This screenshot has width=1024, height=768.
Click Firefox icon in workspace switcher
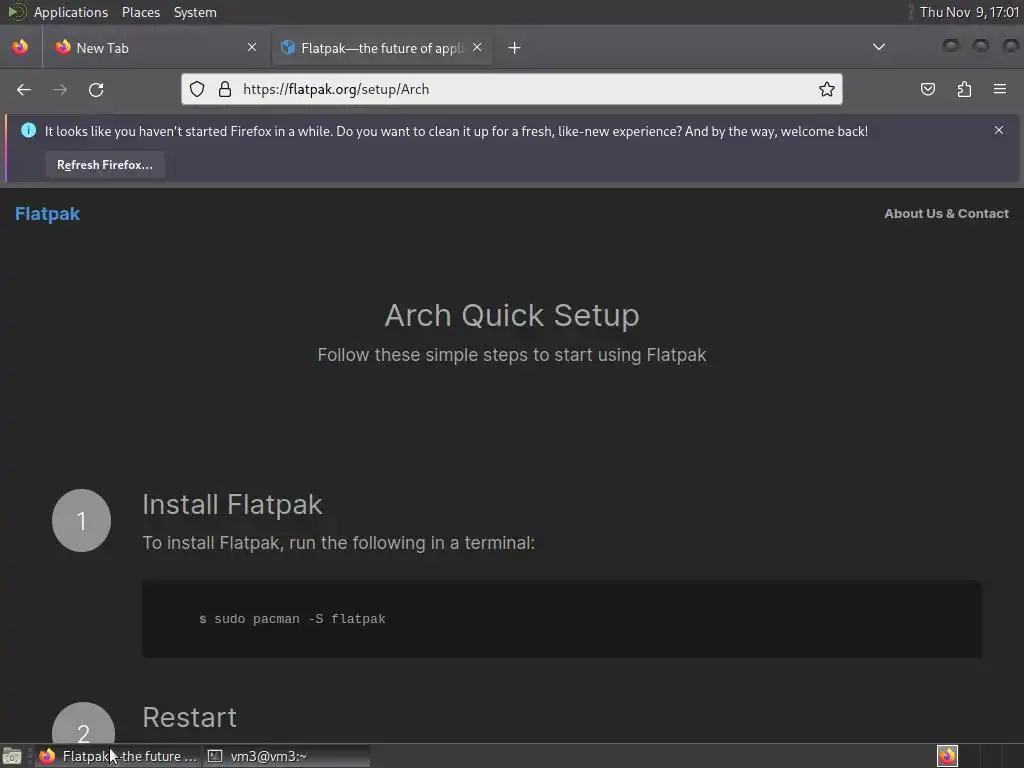(947, 756)
